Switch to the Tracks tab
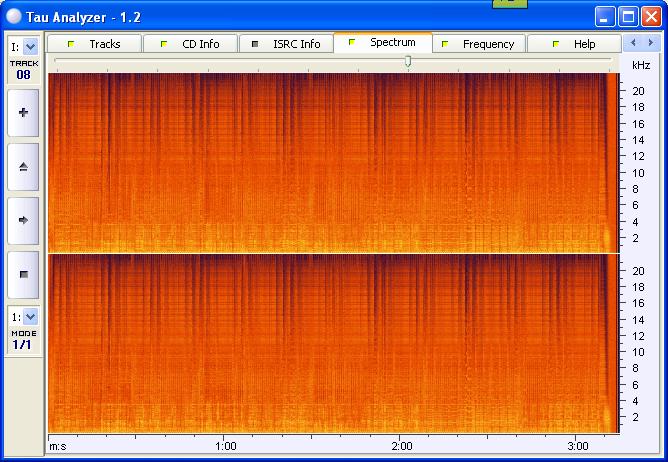The height and width of the screenshot is (462, 668). pos(94,44)
